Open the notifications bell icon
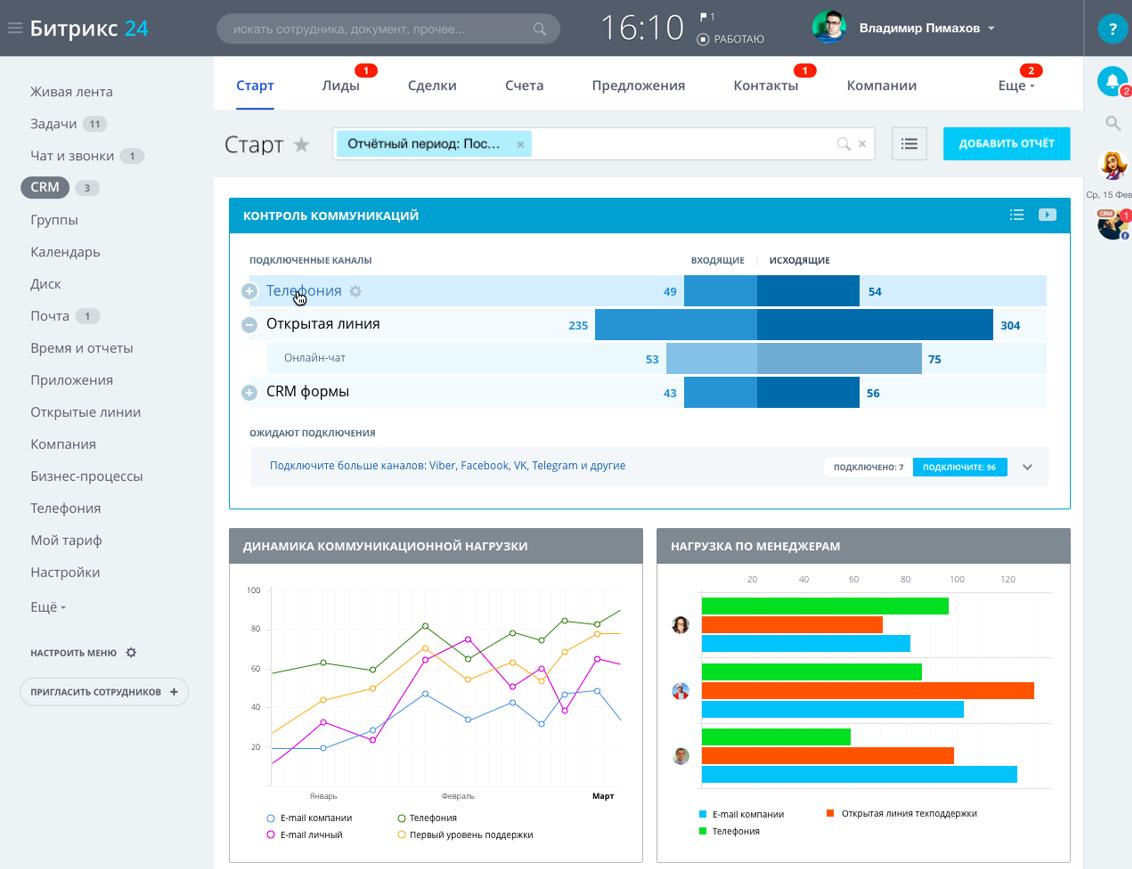Viewport: 1132px width, 869px height. tap(1111, 81)
